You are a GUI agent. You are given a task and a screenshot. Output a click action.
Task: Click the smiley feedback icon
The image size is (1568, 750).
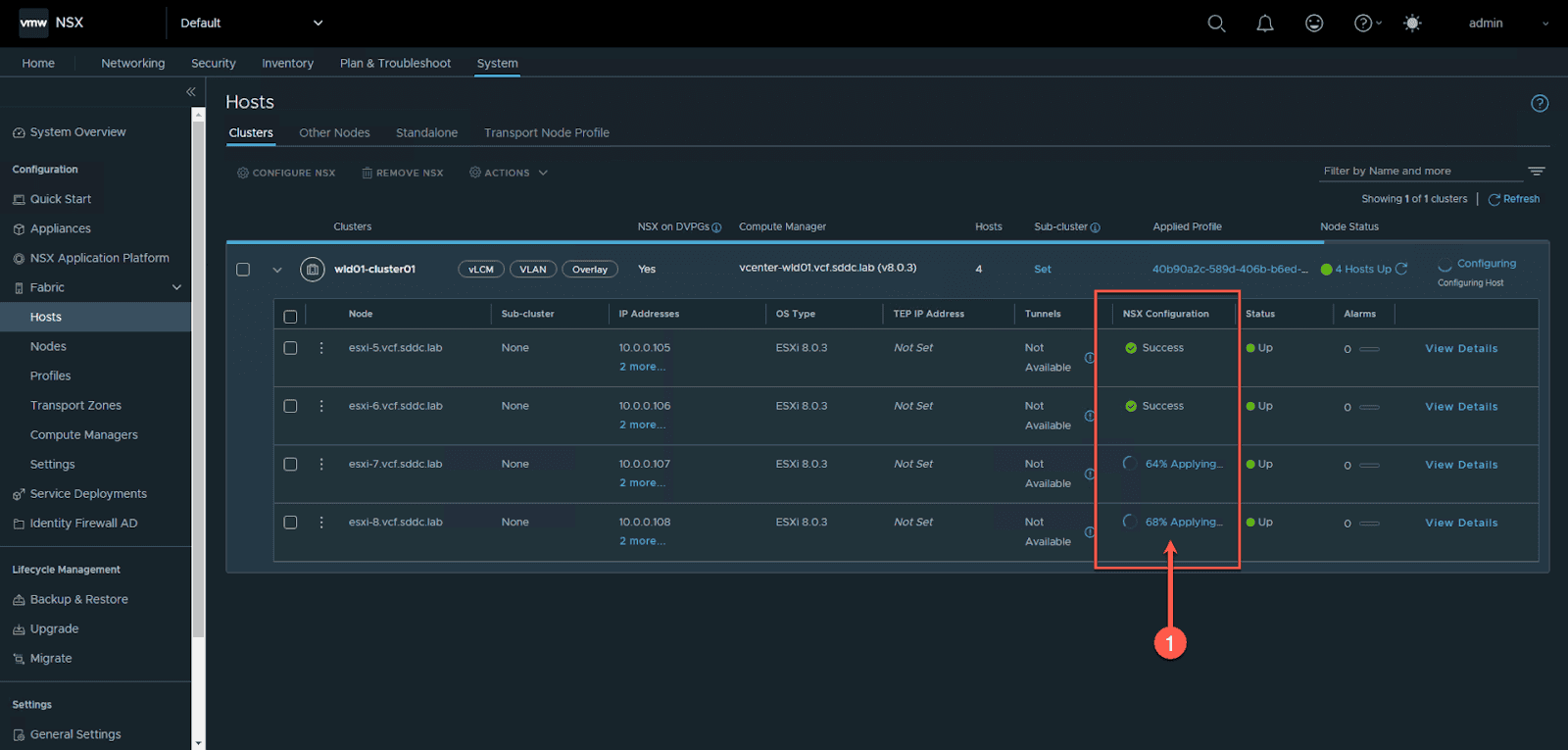click(1314, 24)
